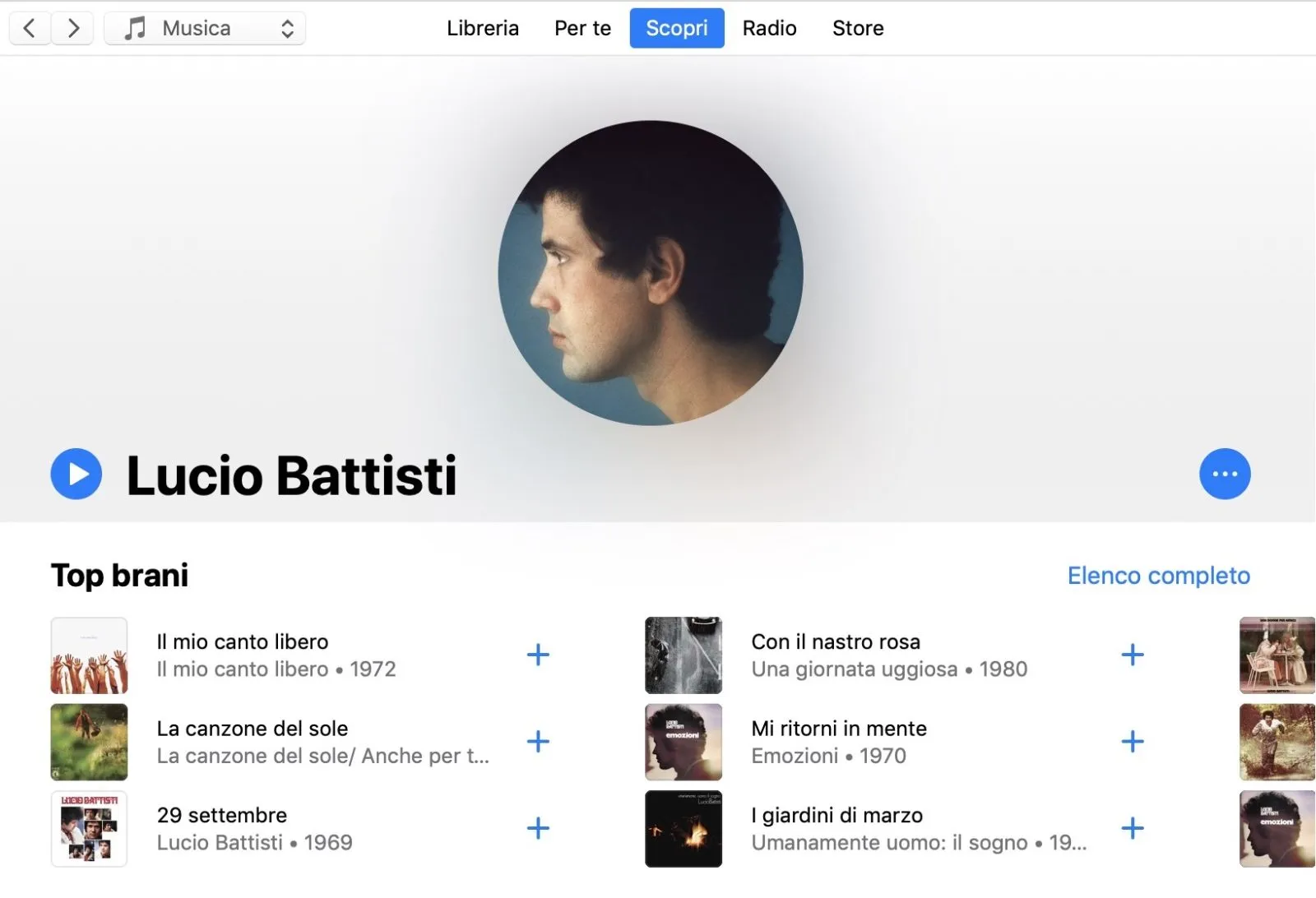Add 'Mi ritorni in mente' to library

(1133, 742)
